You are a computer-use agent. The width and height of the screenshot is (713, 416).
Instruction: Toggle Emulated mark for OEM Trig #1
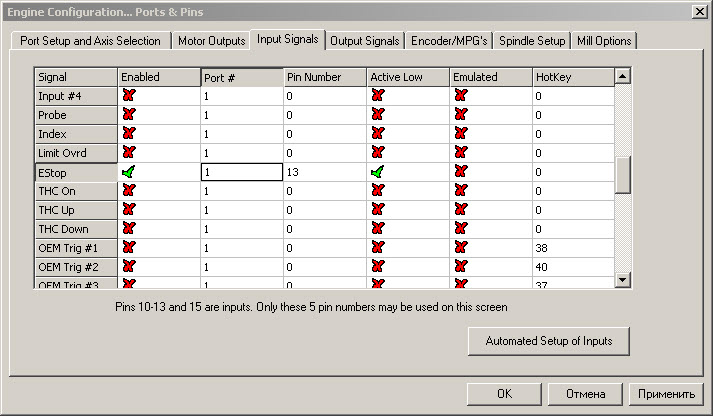tap(461, 248)
